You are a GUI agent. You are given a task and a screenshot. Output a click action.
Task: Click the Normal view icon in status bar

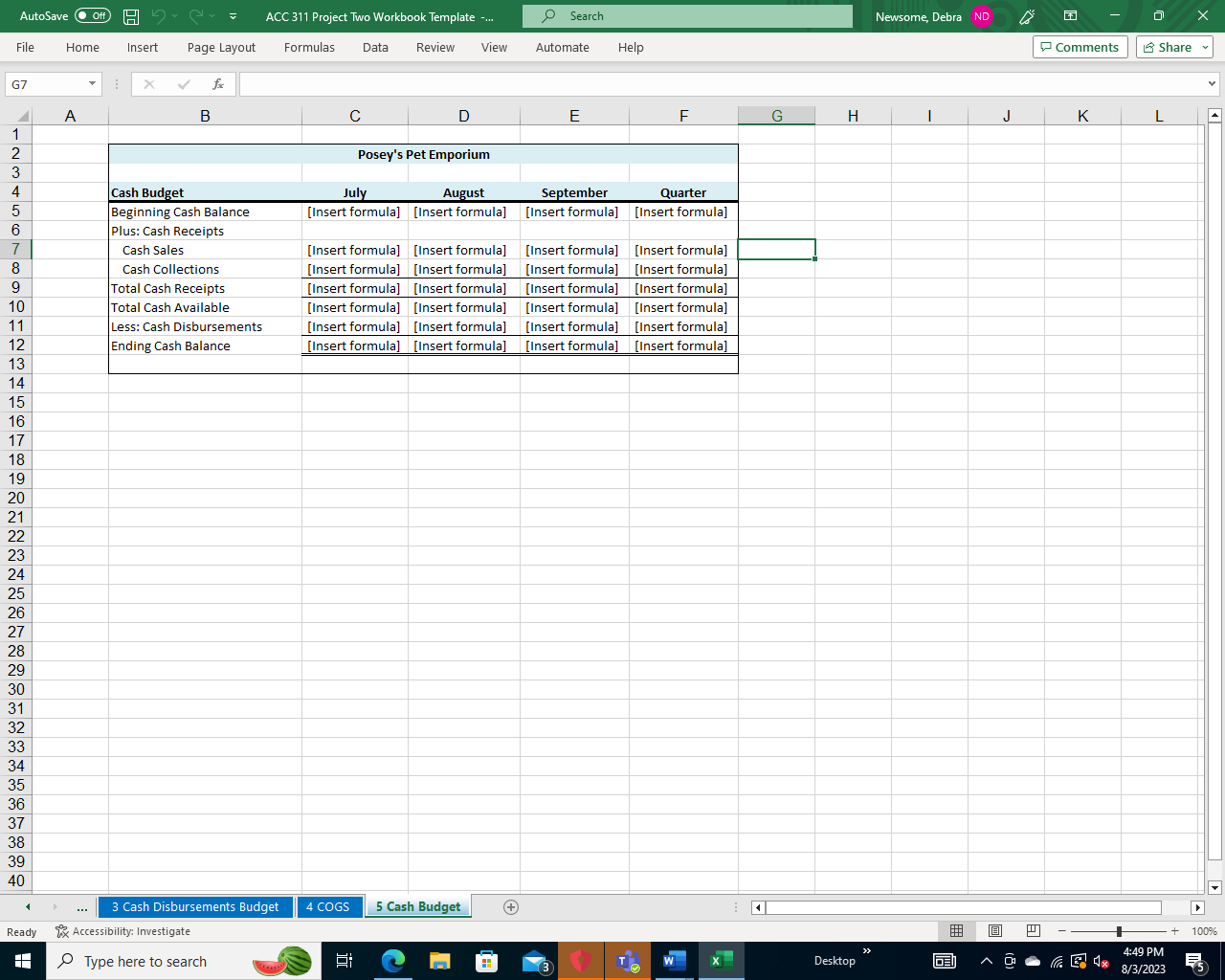pyautogui.click(x=957, y=930)
